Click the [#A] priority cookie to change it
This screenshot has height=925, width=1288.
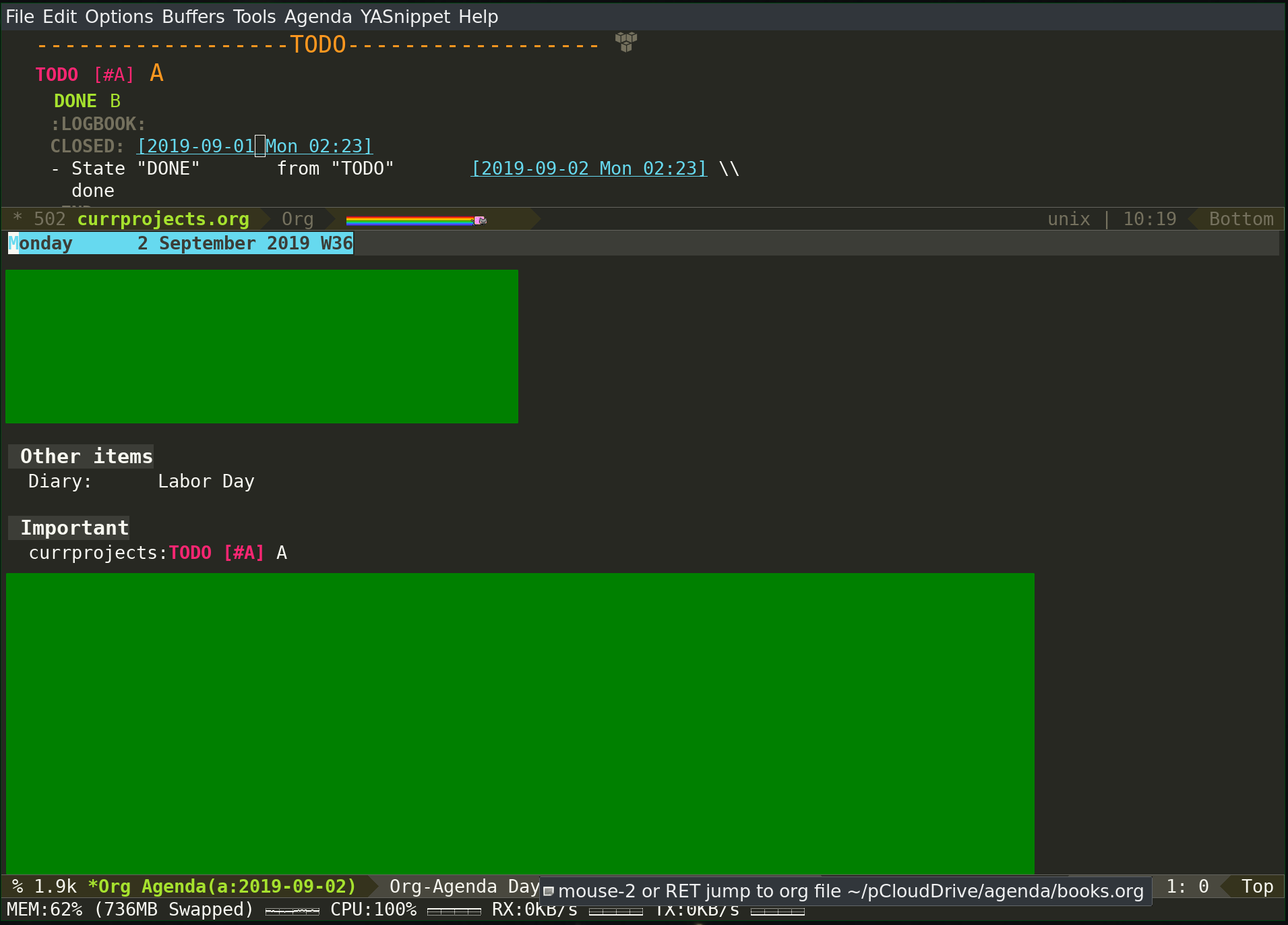(114, 74)
